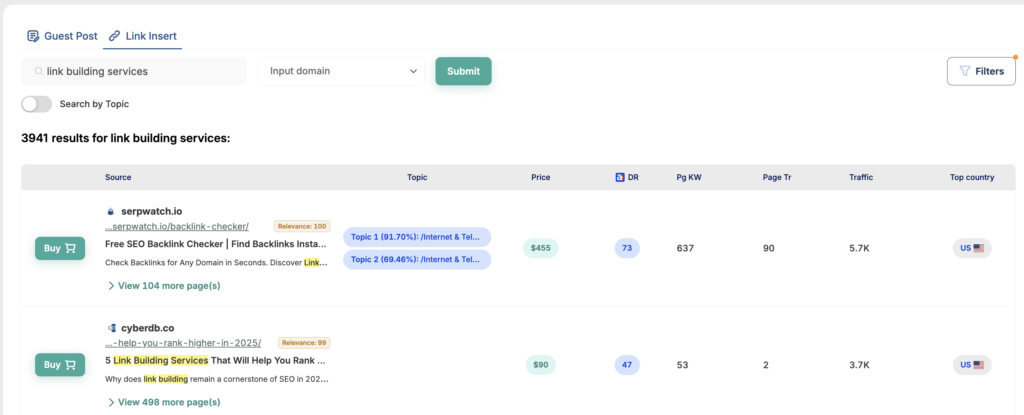Image resolution: width=1024 pixels, height=415 pixels.
Task: Click the DR 73 badge
Action: (627, 248)
